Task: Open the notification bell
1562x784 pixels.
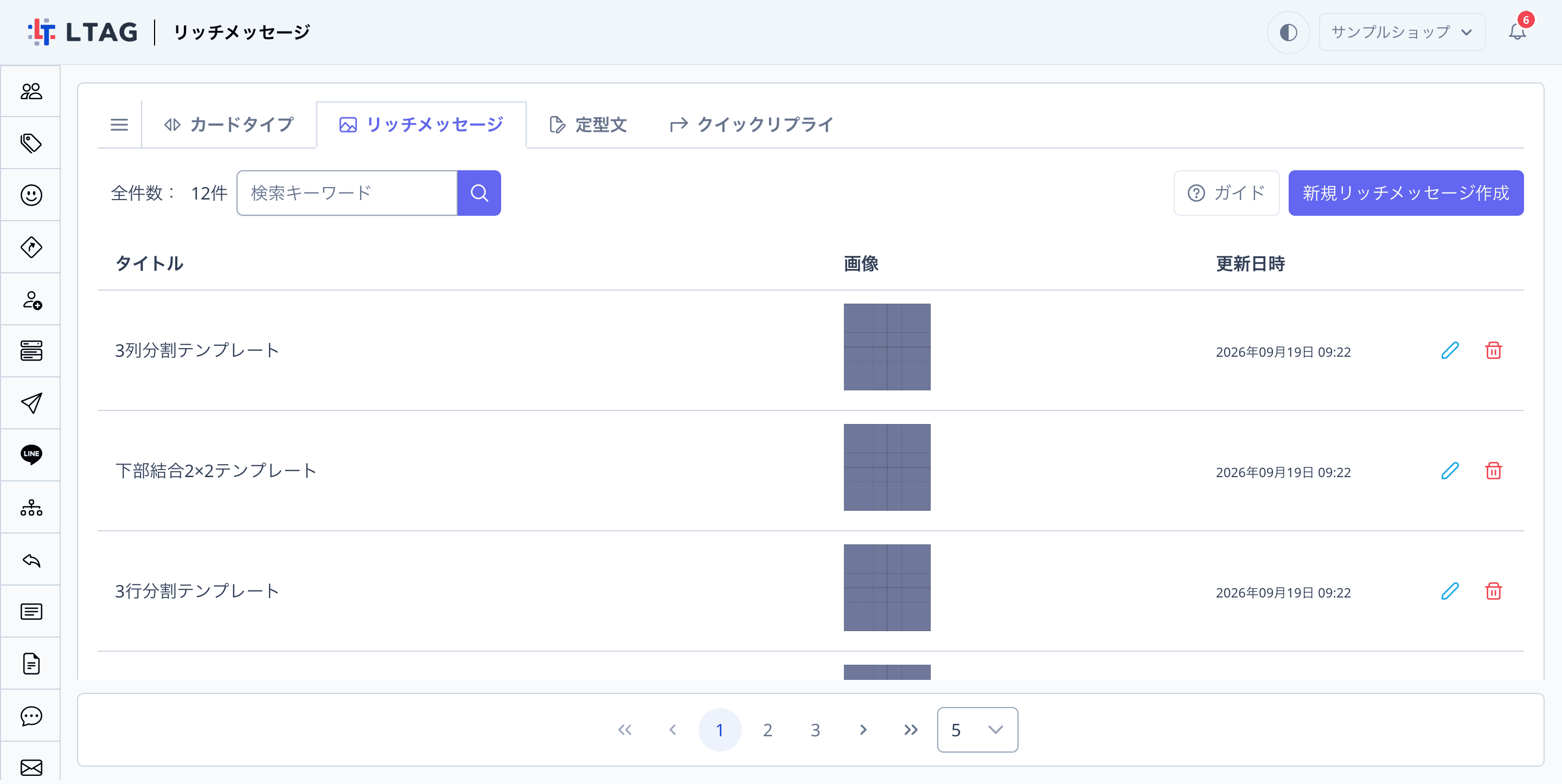Action: coord(1517,31)
